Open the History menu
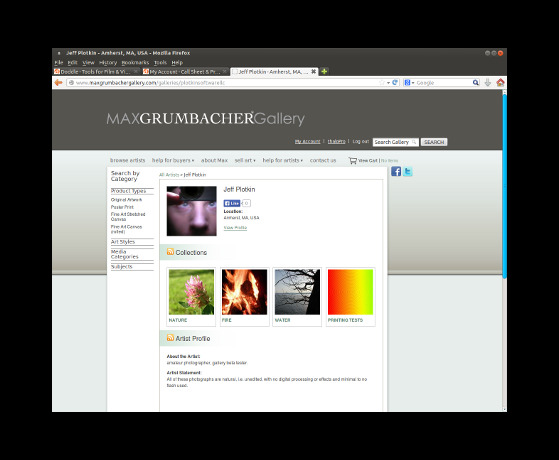559x460 pixels. coord(108,63)
